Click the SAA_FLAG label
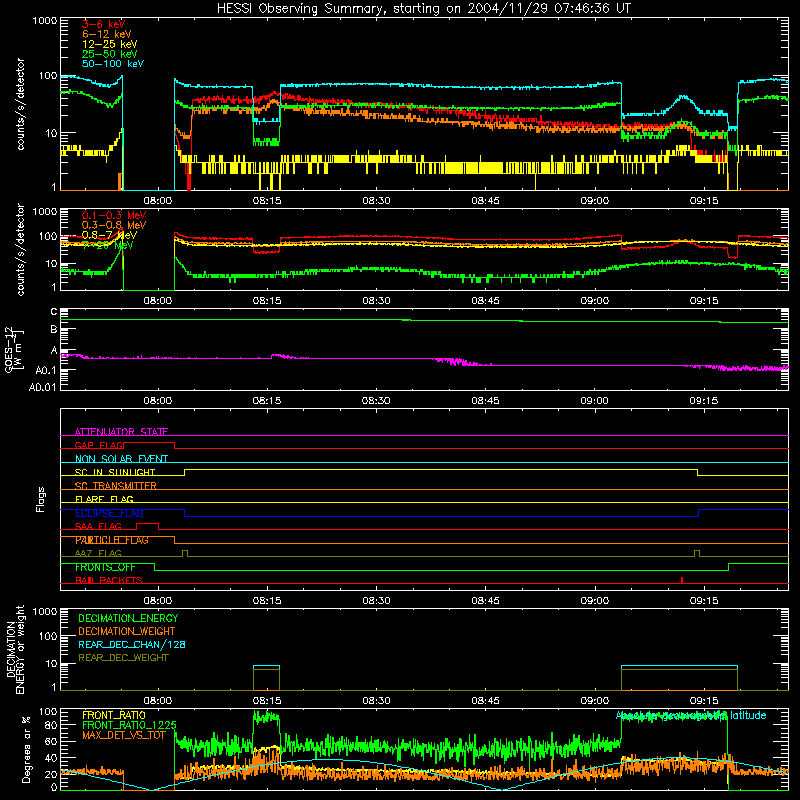The height and width of the screenshot is (800, 800). click(x=98, y=526)
